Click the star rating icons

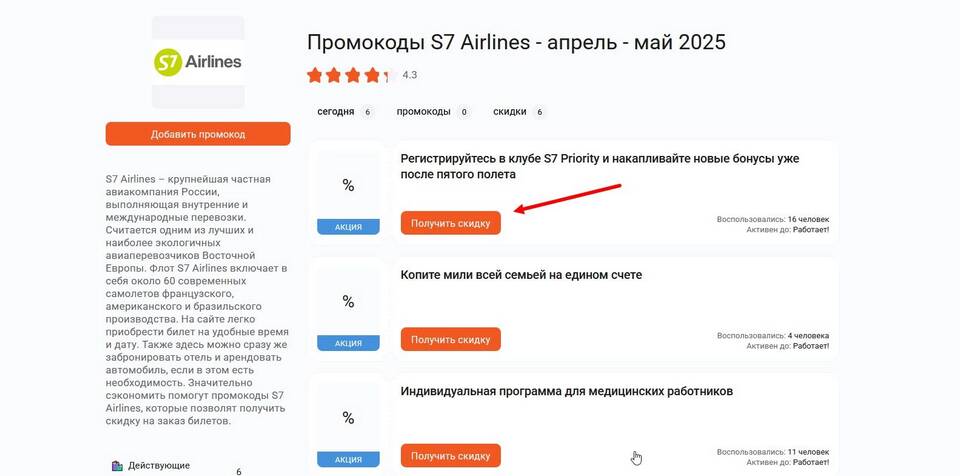coord(351,75)
